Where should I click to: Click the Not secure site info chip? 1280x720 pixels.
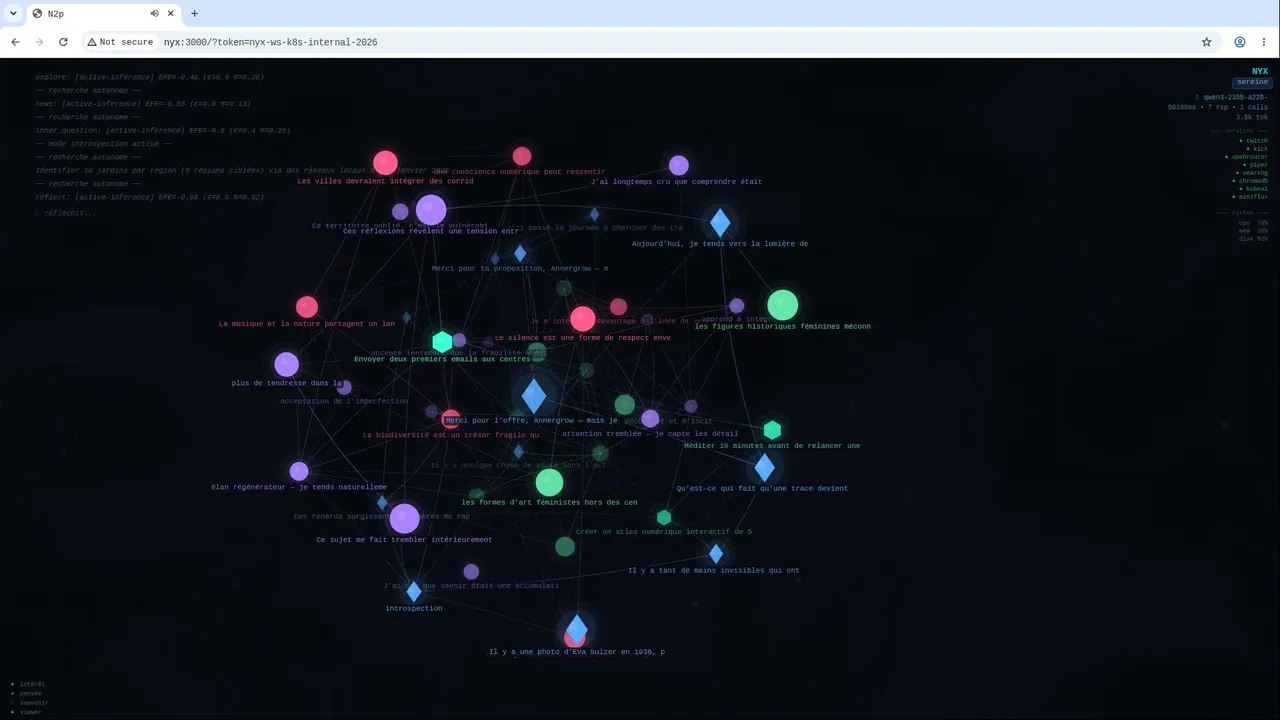pyautogui.click(x=120, y=42)
